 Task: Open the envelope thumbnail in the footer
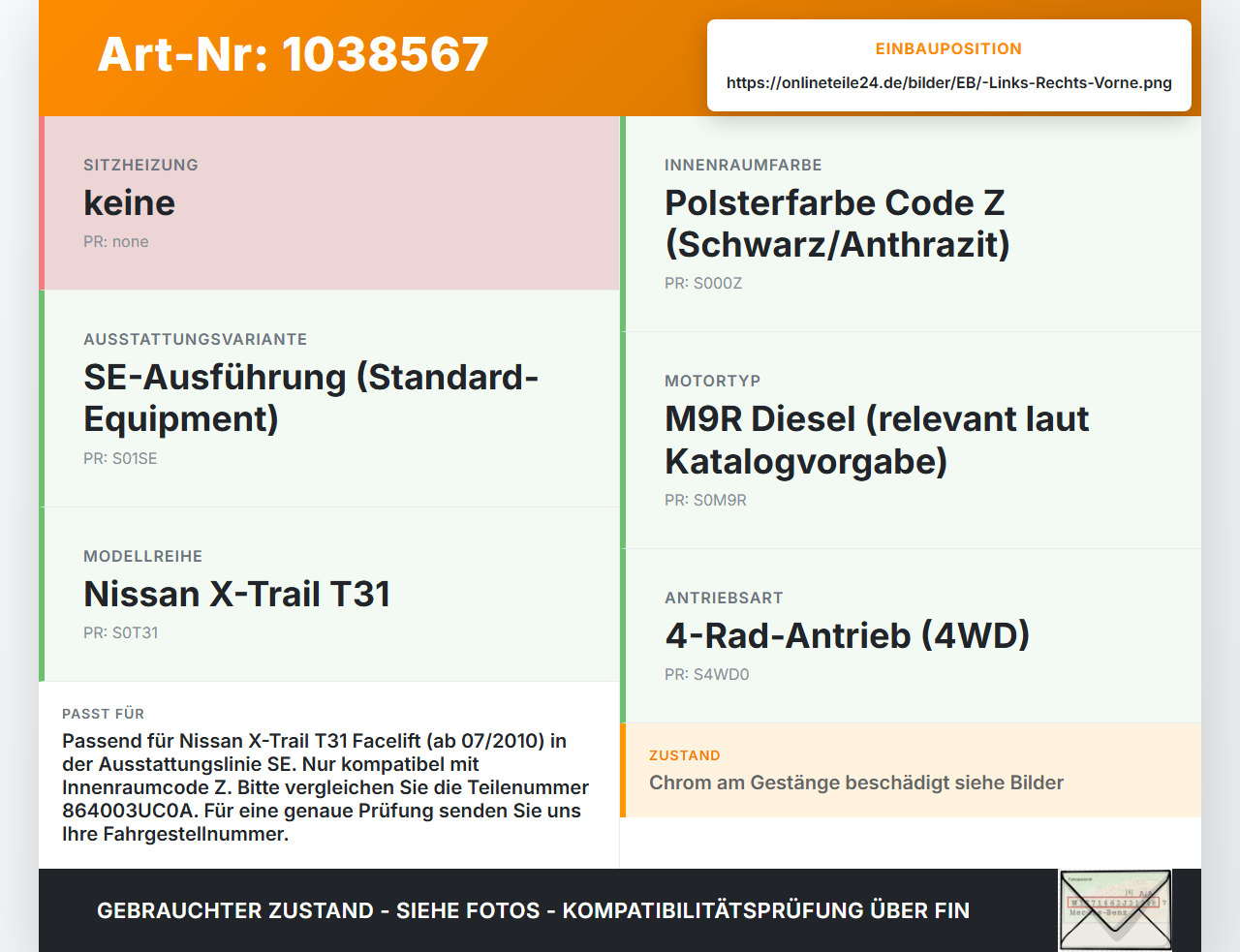[x=1115, y=910]
